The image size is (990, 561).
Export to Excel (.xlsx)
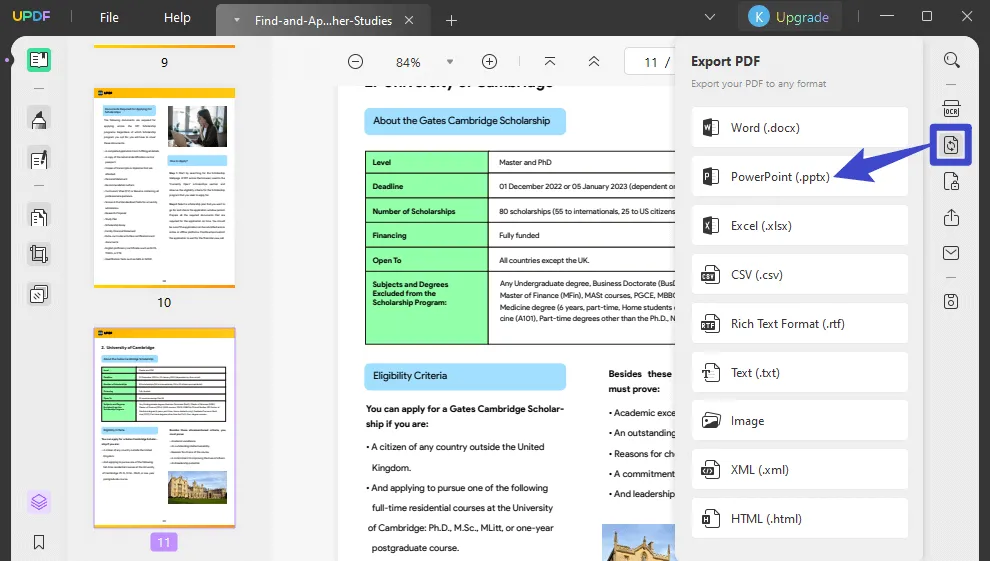(x=799, y=225)
